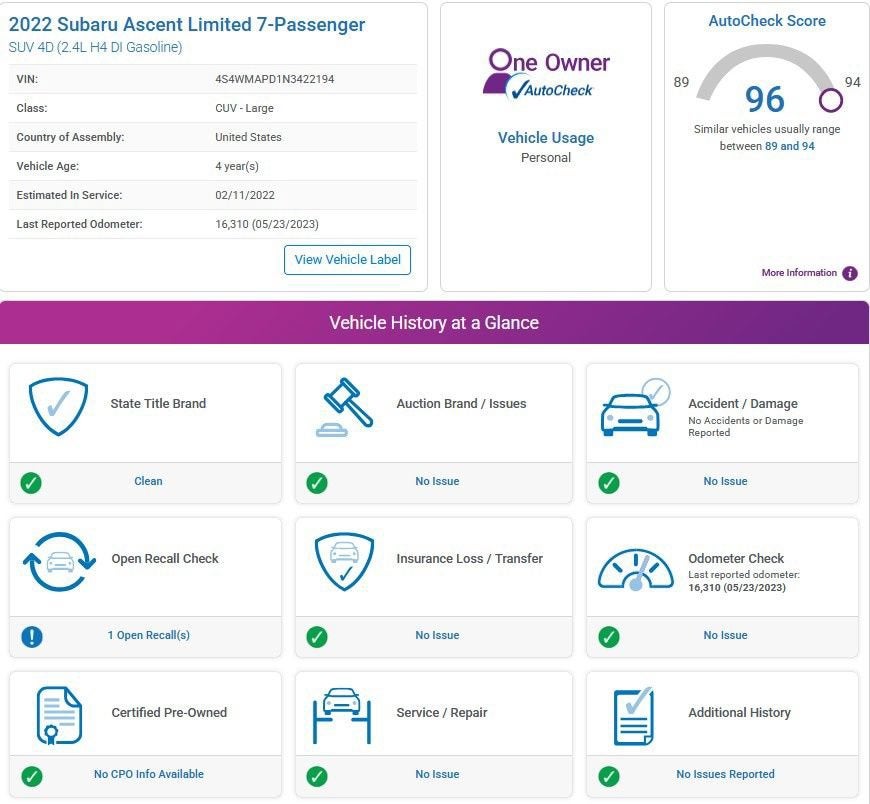This screenshot has width=870, height=804.
Task: Click green checkmark in Accident / Damage card
Action: pyautogui.click(x=609, y=483)
